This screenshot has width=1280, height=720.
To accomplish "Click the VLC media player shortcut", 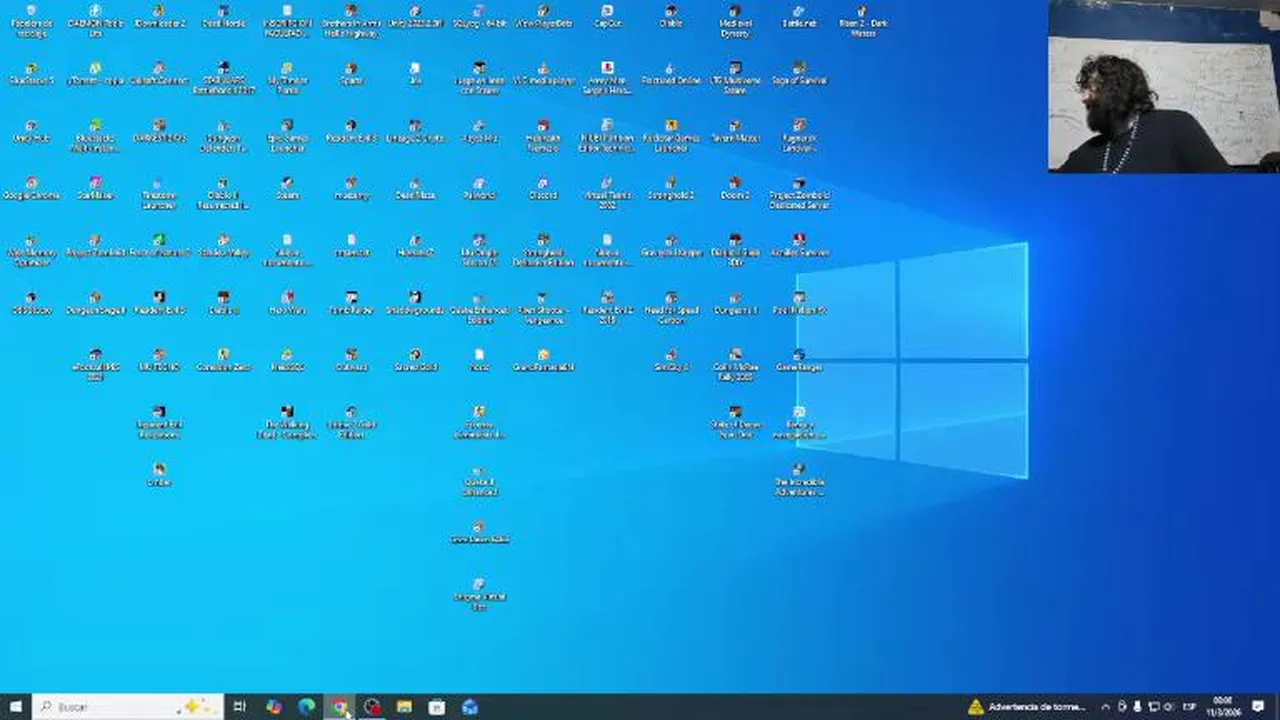I will point(543,73).
